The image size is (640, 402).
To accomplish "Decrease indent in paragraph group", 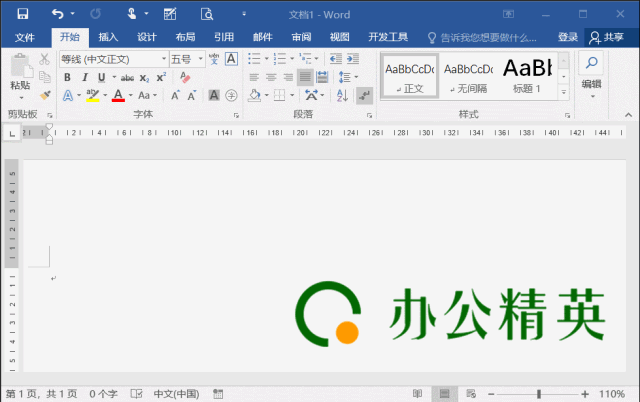I will pos(336,59).
